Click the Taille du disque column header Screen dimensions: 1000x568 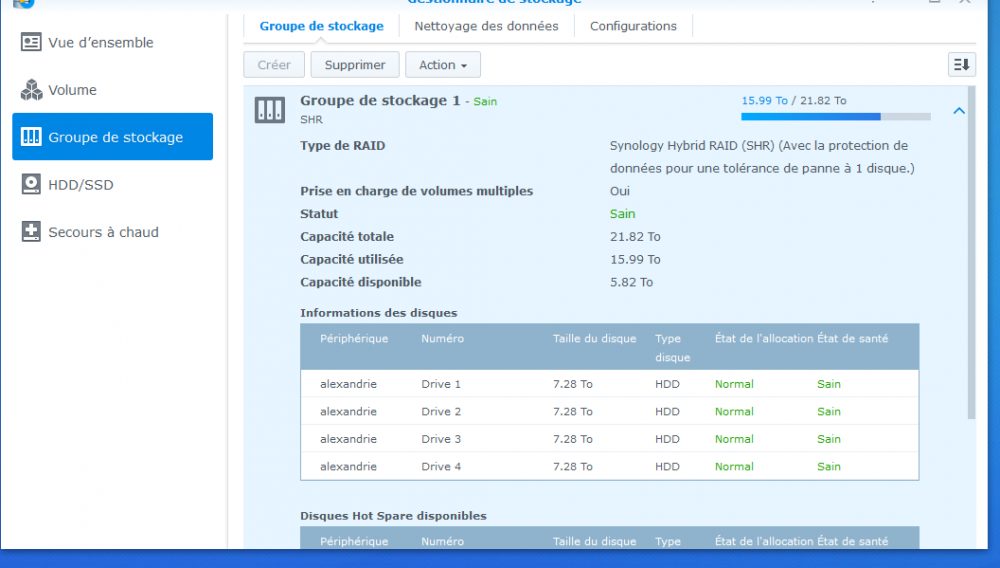[x=594, y=339]
